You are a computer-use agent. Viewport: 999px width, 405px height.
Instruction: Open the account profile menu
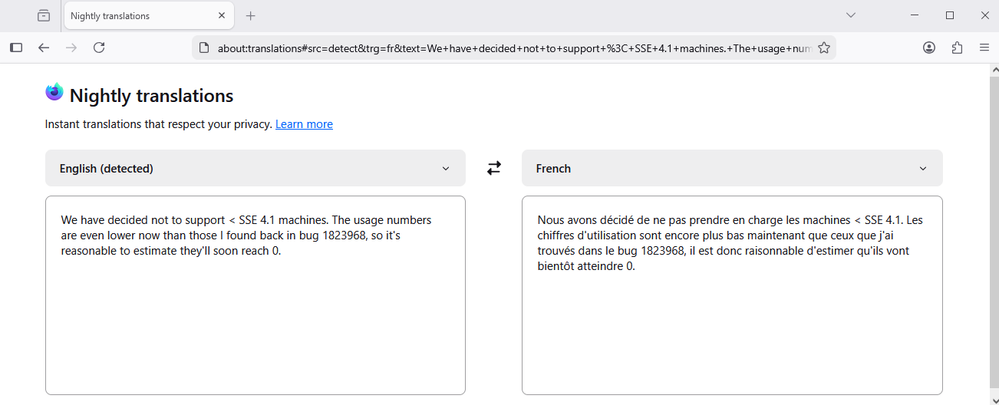929,47
